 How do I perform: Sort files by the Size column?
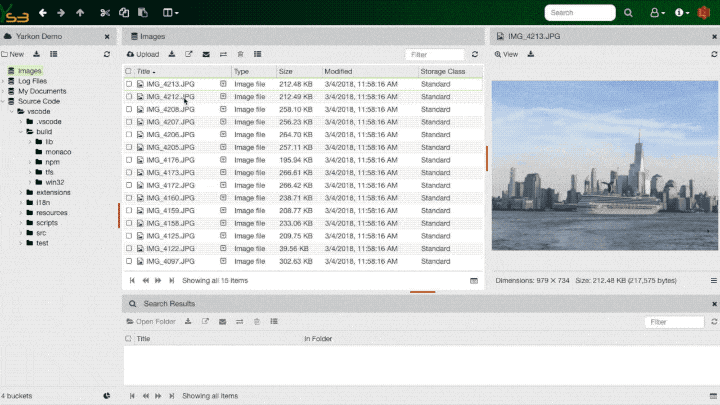click(x=286, y=72)
